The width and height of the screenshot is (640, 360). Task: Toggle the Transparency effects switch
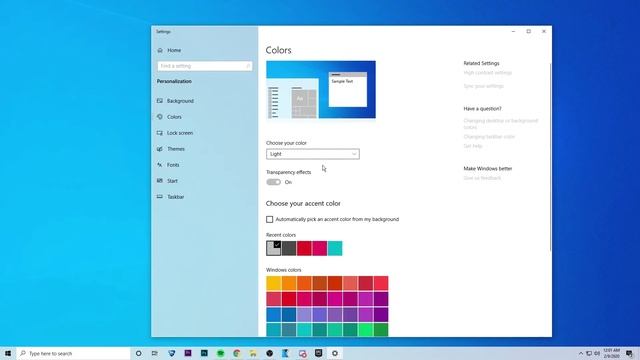[273, 182]
